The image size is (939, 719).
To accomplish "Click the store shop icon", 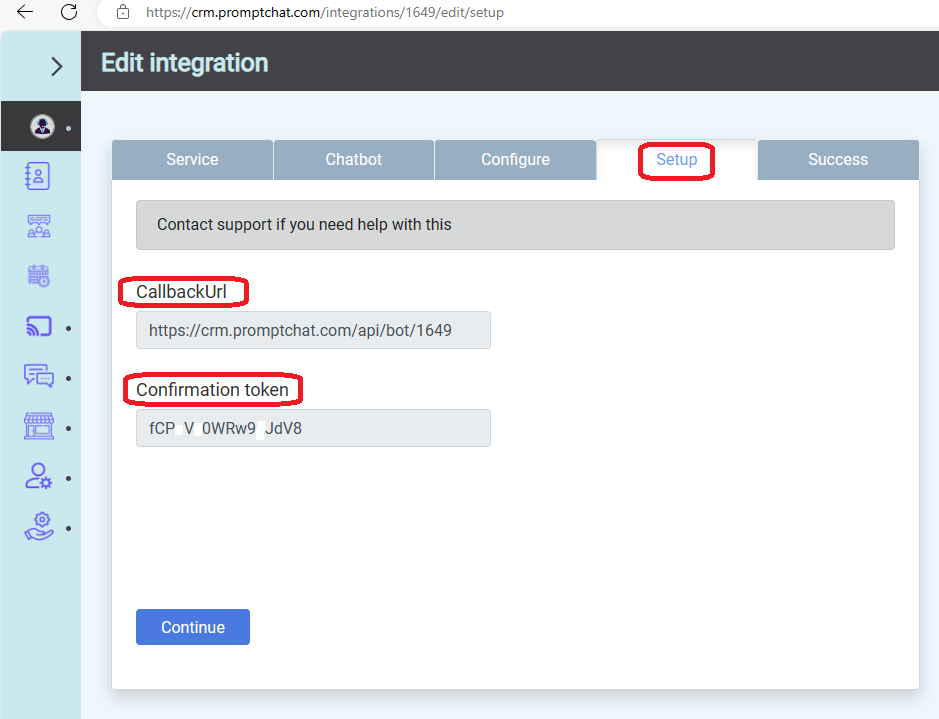I will pos(38,427).
